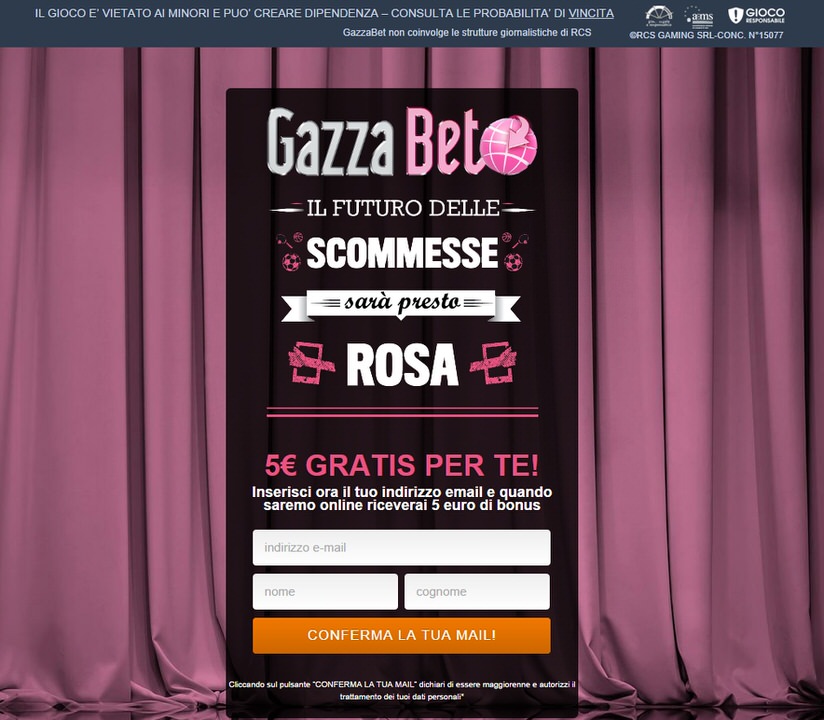Click the CONFERMA LA TUA MAIL! button
The width and height of the screenshot is (824, 720).
point(401,635)
